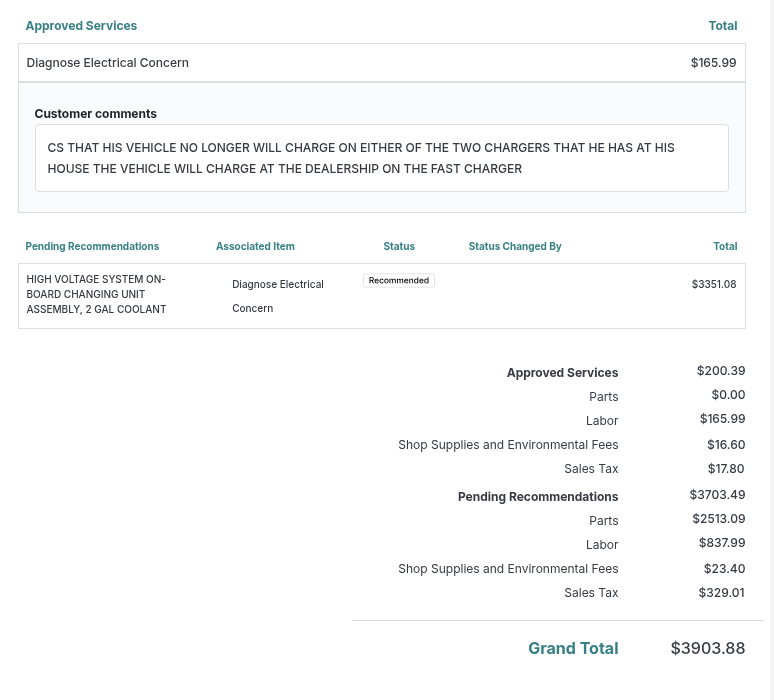Open the High Voltage System On-Board recommendation
The height and width of the screenshot is (700, 774).
pos(96,294)
